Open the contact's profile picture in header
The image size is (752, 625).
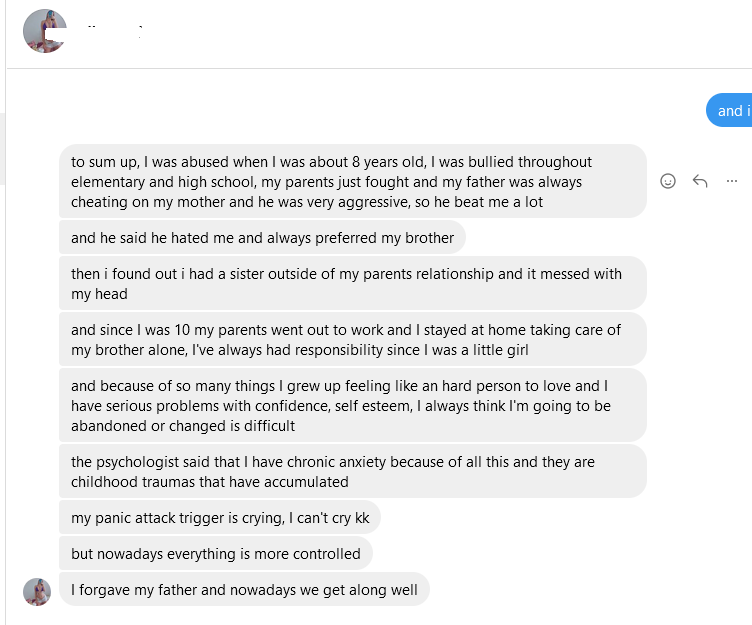44,32
